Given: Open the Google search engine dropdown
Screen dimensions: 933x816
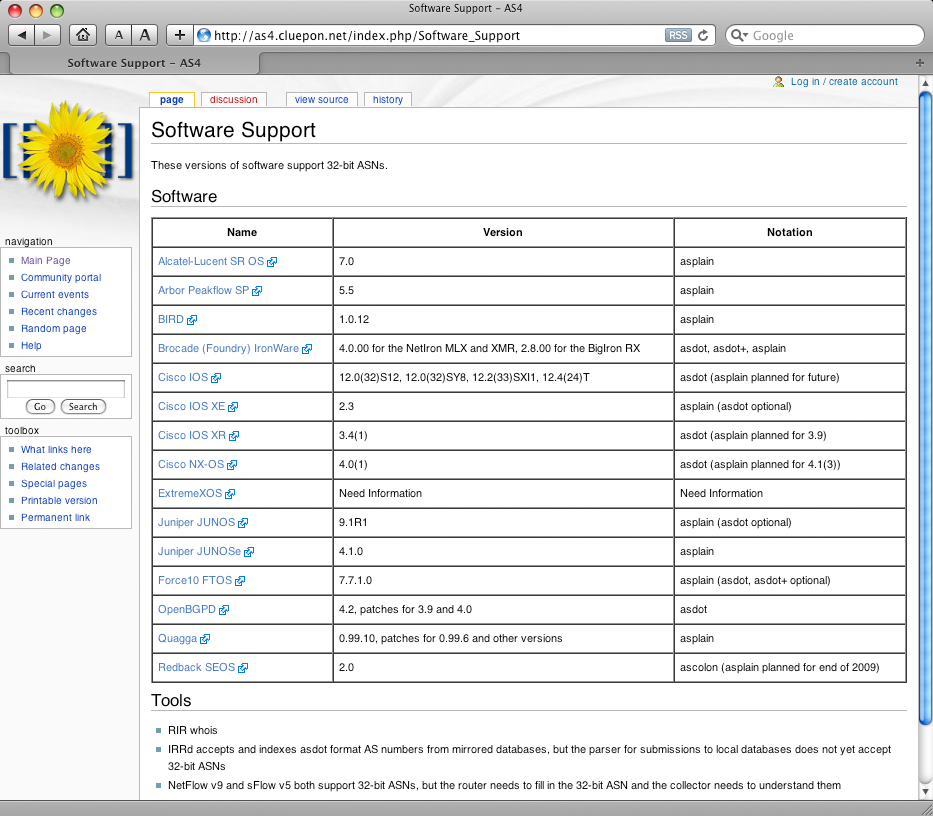Looking at the screenshot, I should (x=739, y=35).
